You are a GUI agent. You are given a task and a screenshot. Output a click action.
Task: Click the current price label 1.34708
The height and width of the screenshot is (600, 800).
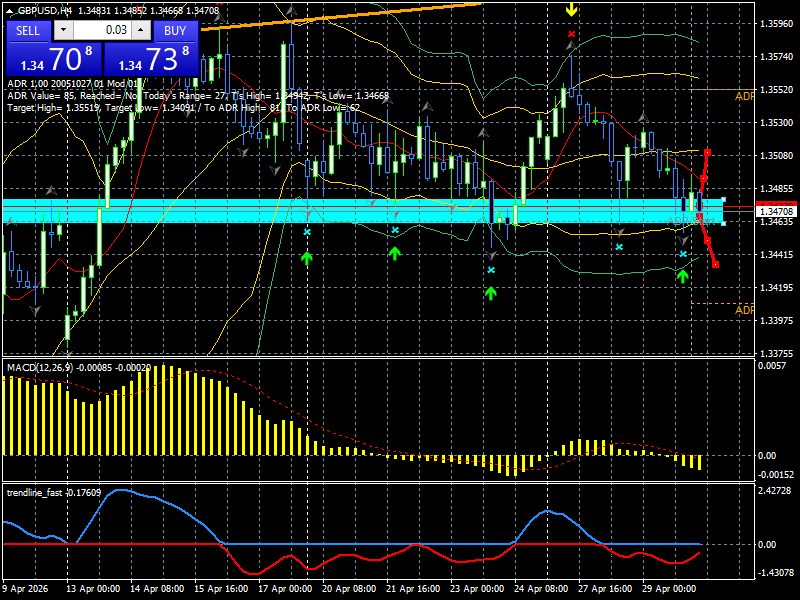click(x=777, y=211)
